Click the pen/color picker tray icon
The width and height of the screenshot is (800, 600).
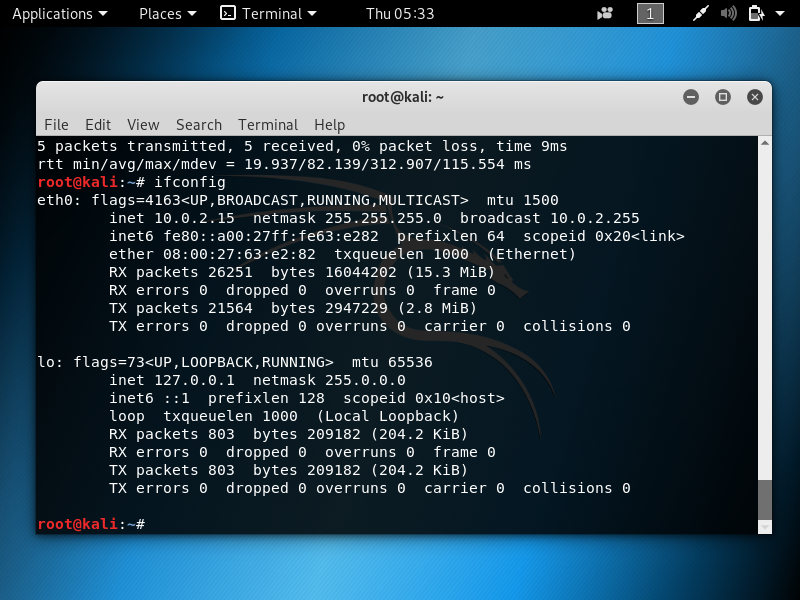pos(701,14)
